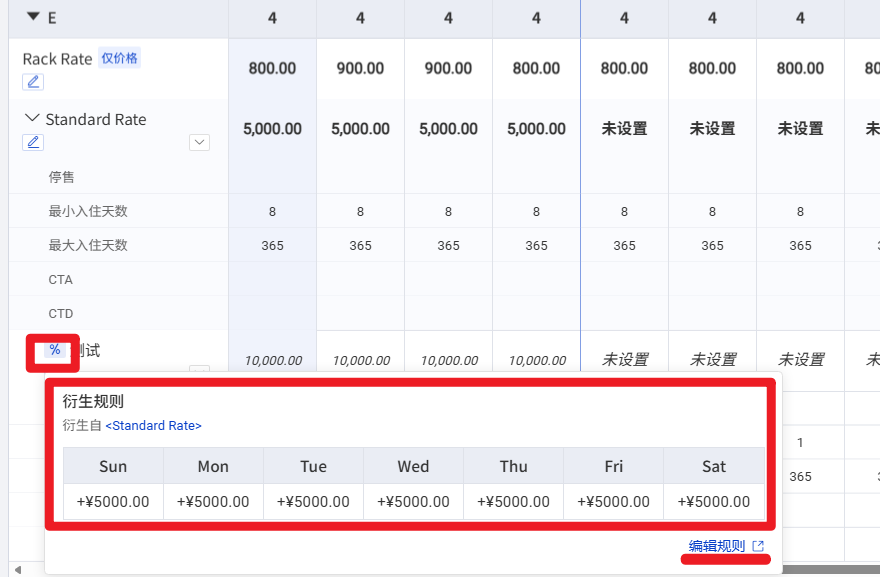Image resolution: width=880 pixels, height=577 pixels.
Task: Select the Standard Rate row label
Action: click(95, 119)
